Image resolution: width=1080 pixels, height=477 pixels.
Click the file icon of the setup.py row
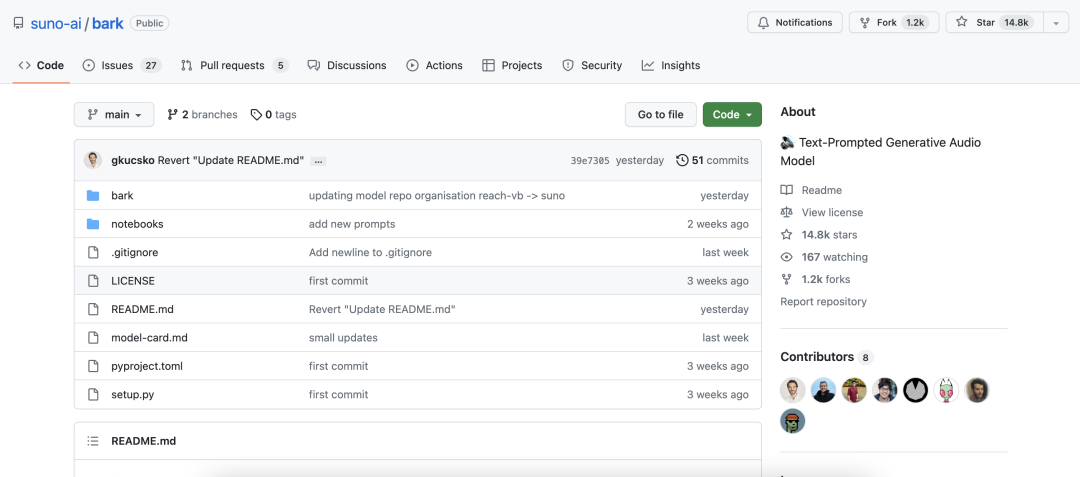pos(93,394)
